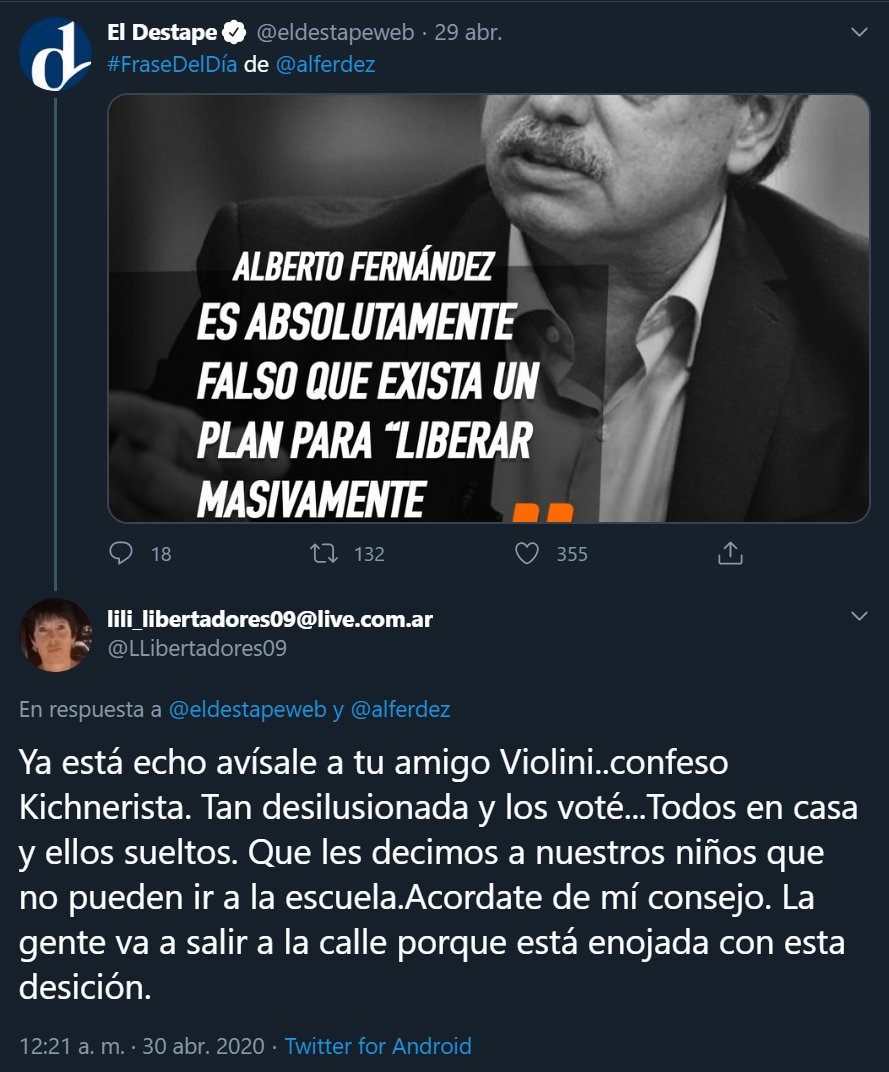Open Alberto Fernández quote image
The width and height of the screenshot is (889, 1072).
[488, 308]
